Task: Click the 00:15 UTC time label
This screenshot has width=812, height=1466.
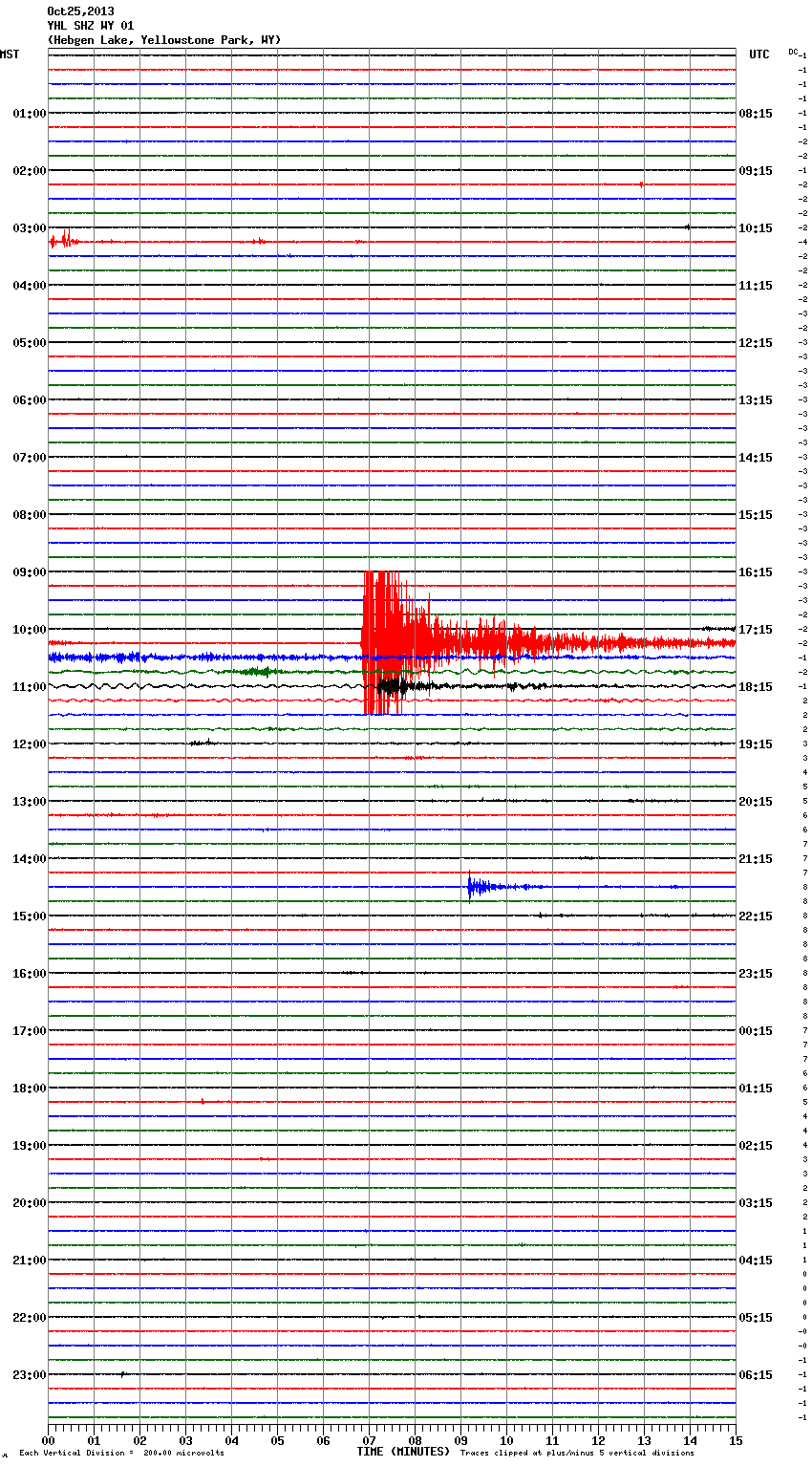Action: point(756,1031)
